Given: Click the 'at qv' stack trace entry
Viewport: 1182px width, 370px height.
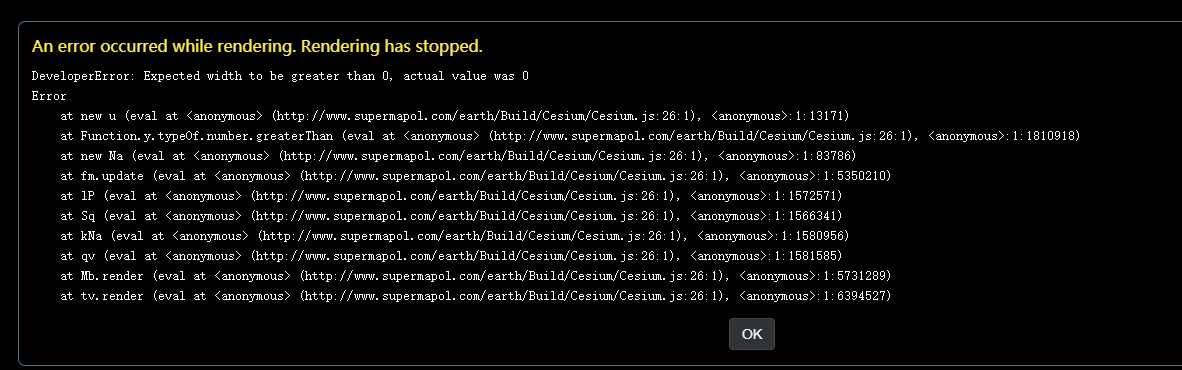Looking at the screenshot, I should (452, 256).
